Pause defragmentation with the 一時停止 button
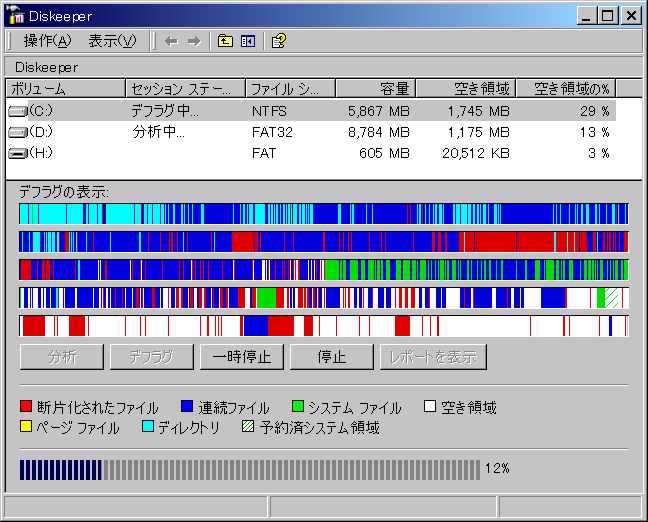Viewport: 648px width, 522px height. (242, 357)
